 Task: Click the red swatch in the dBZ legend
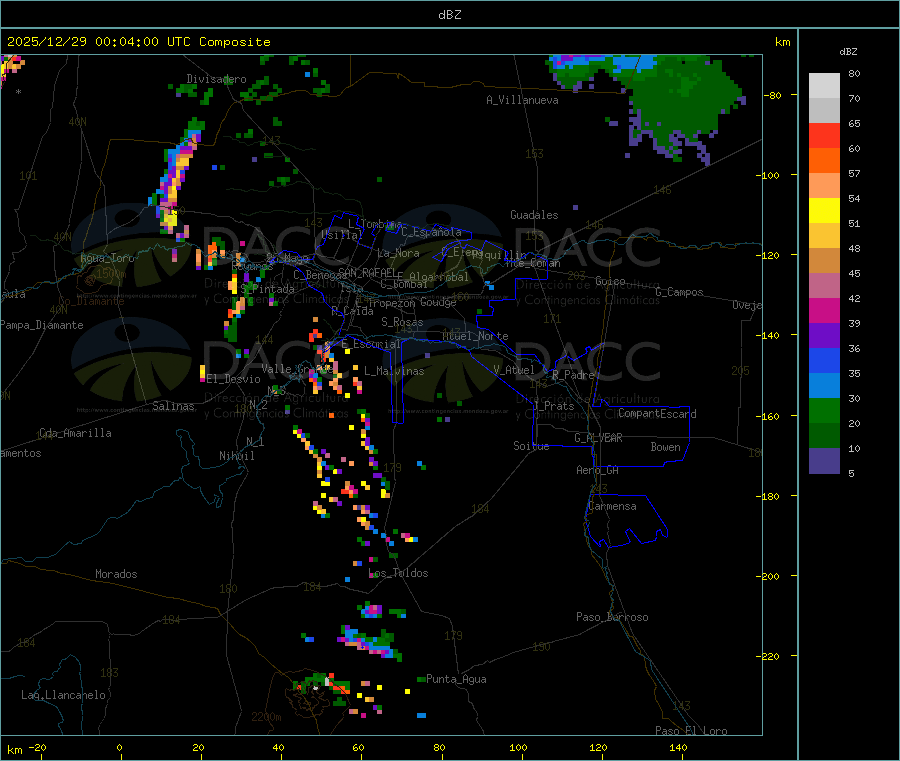824,135
